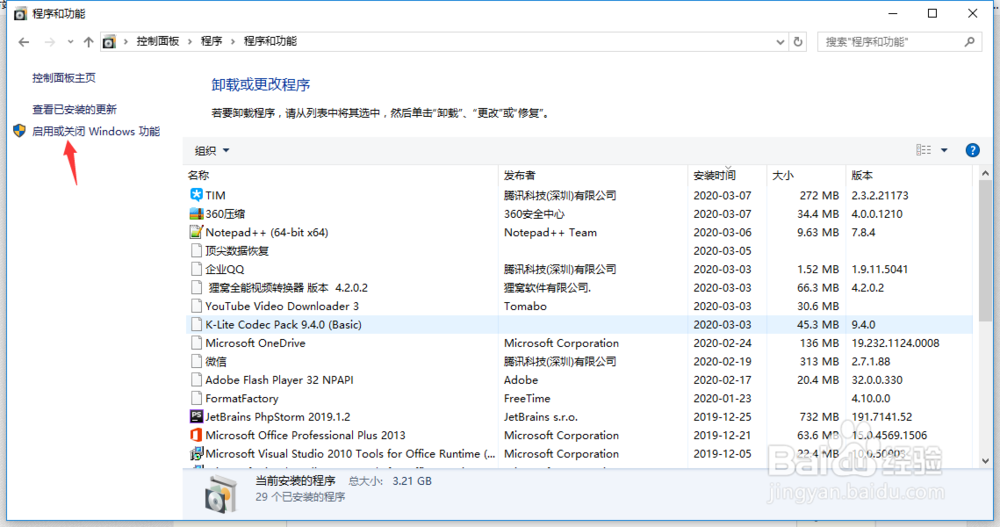Open 启用或关闭 Windows 功能 link
The height and width of the screenshot is (527, 1000).
[x=96, y=131]
